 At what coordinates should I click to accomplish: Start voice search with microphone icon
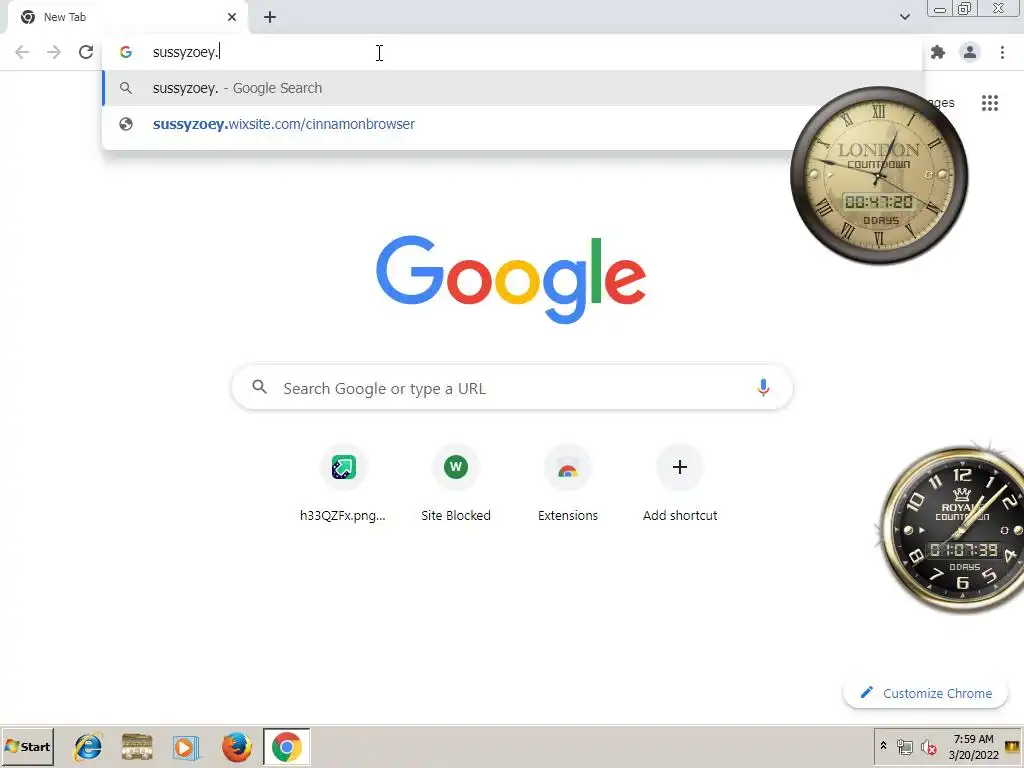763,387
